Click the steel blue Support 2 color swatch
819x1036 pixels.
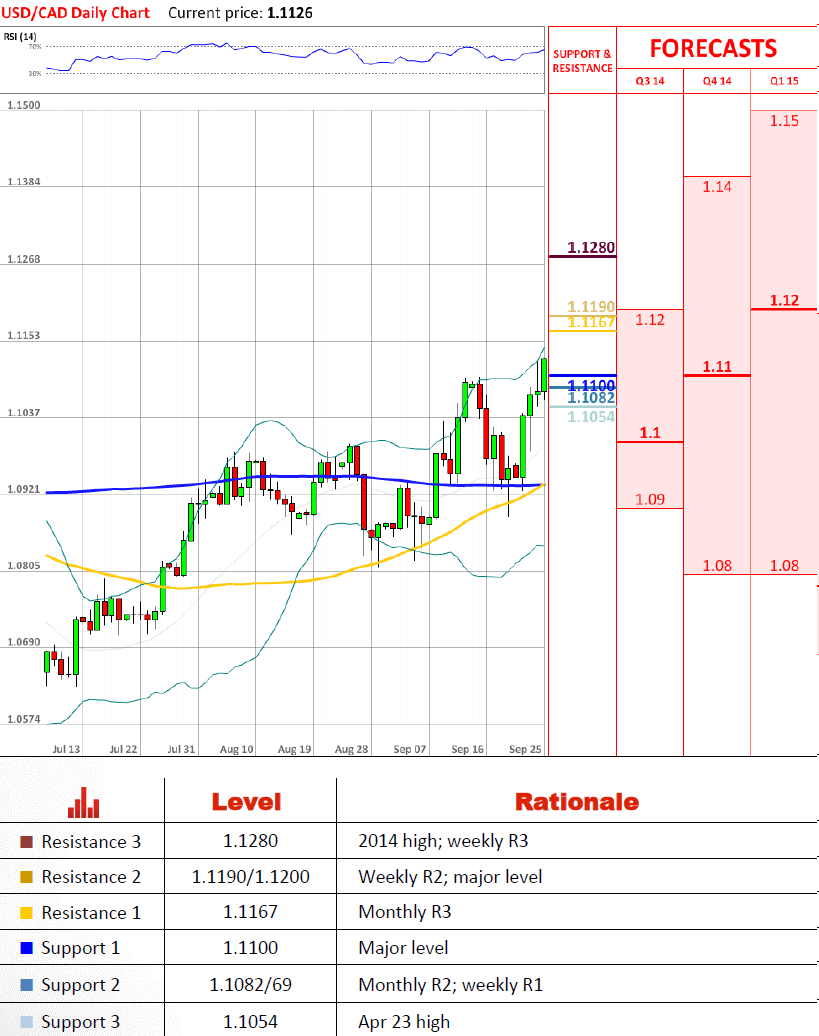click(x=26, y=985)
